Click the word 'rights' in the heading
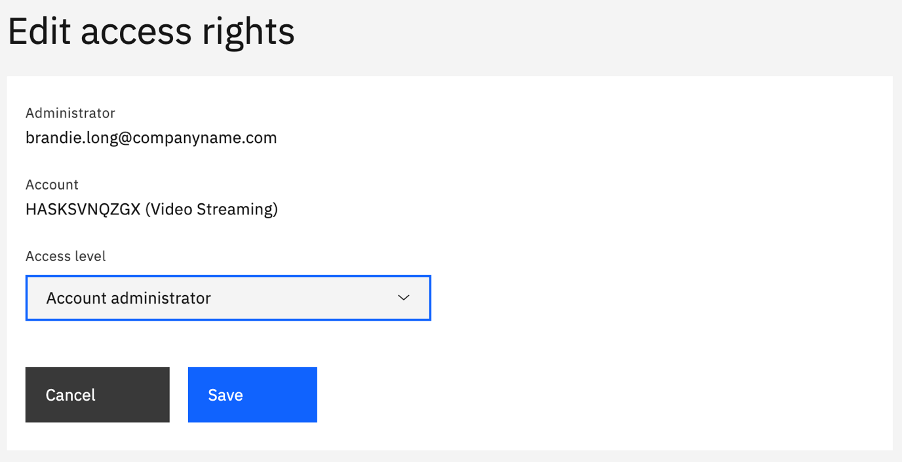The height and width of the screenshot is (462, 902). click(248, 33)
